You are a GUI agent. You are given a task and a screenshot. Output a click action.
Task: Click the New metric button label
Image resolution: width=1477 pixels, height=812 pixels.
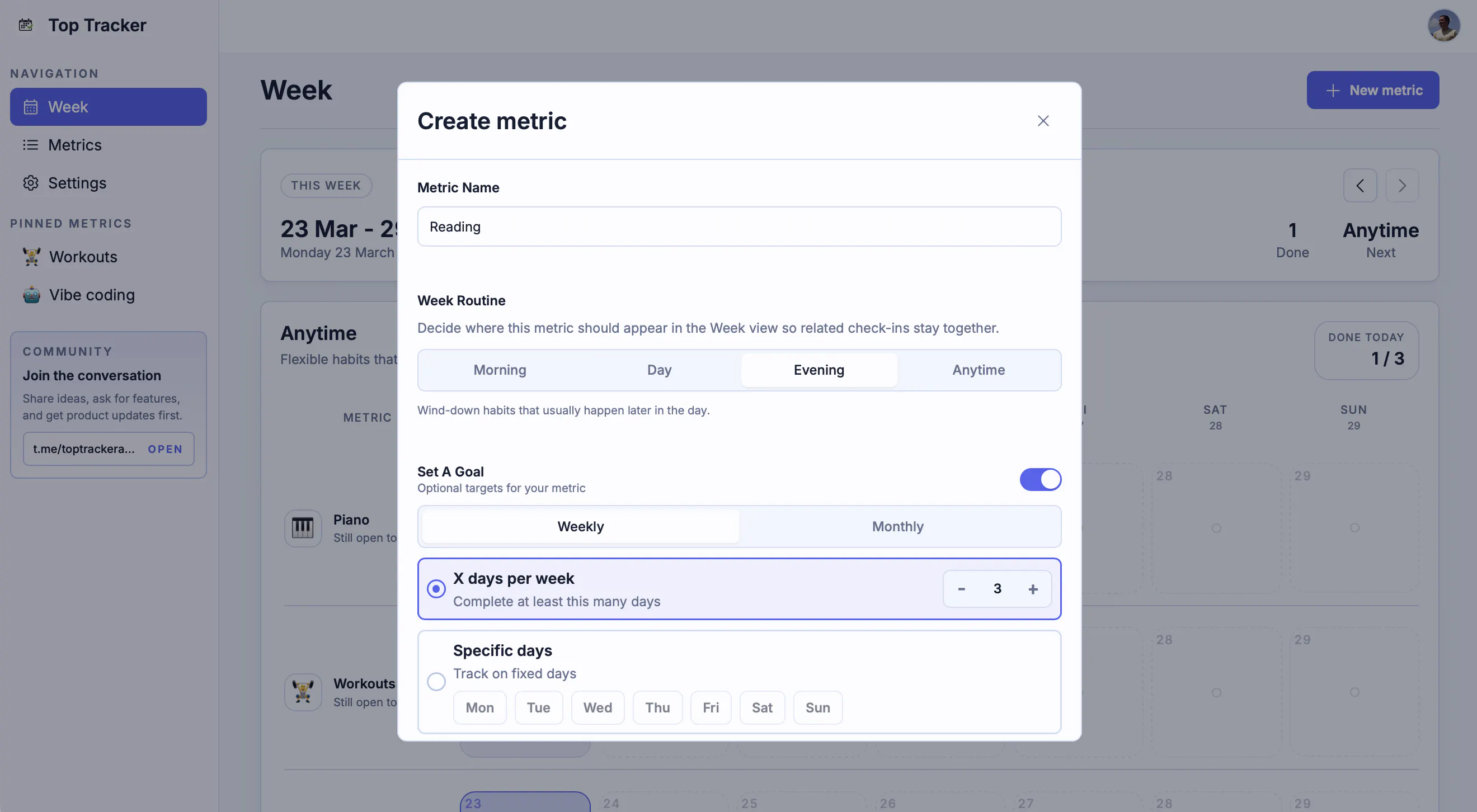point(1386,91)
